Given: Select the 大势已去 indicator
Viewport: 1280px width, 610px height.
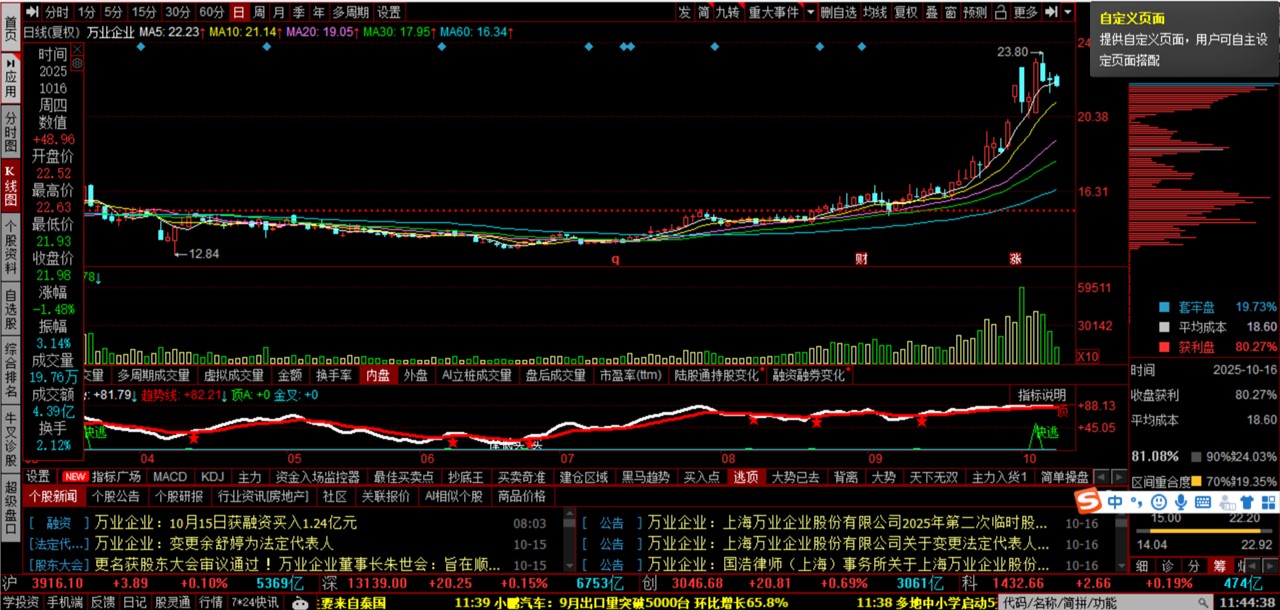Looking at the screenshot, I should [794, 477].
